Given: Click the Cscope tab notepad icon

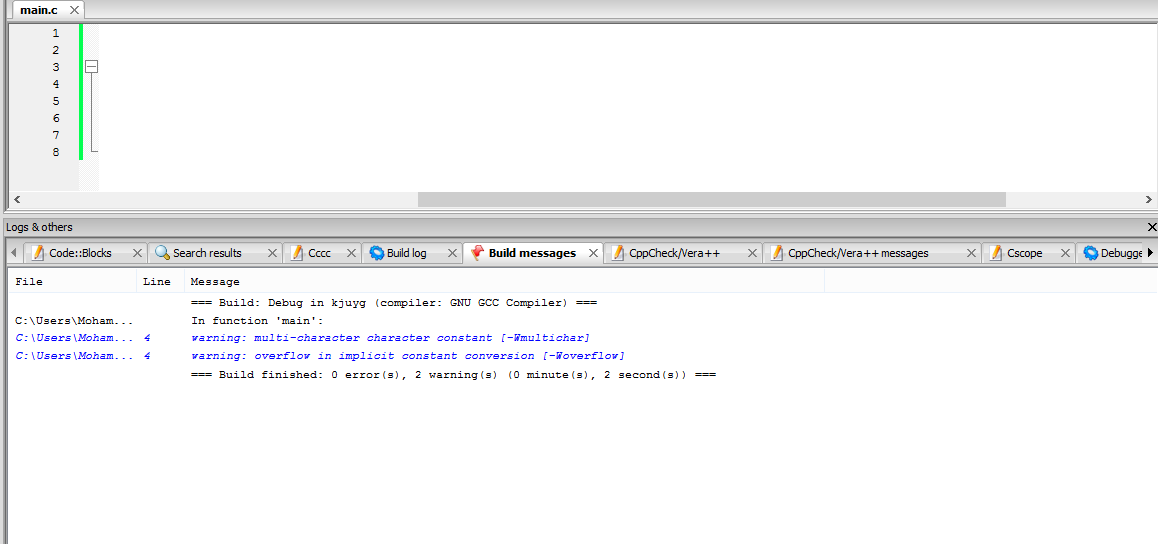Looking at the screenshot, I should pos(996,253).
